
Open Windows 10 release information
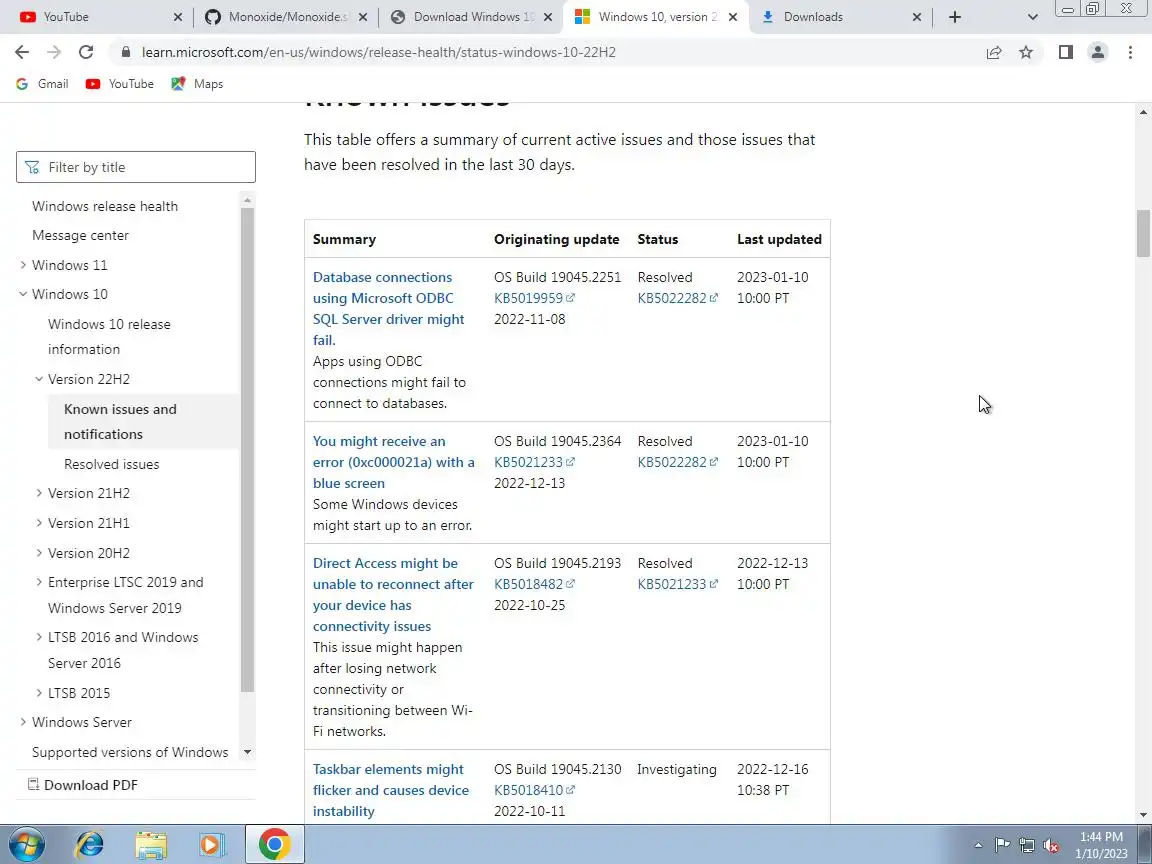[x=109, y=336]
